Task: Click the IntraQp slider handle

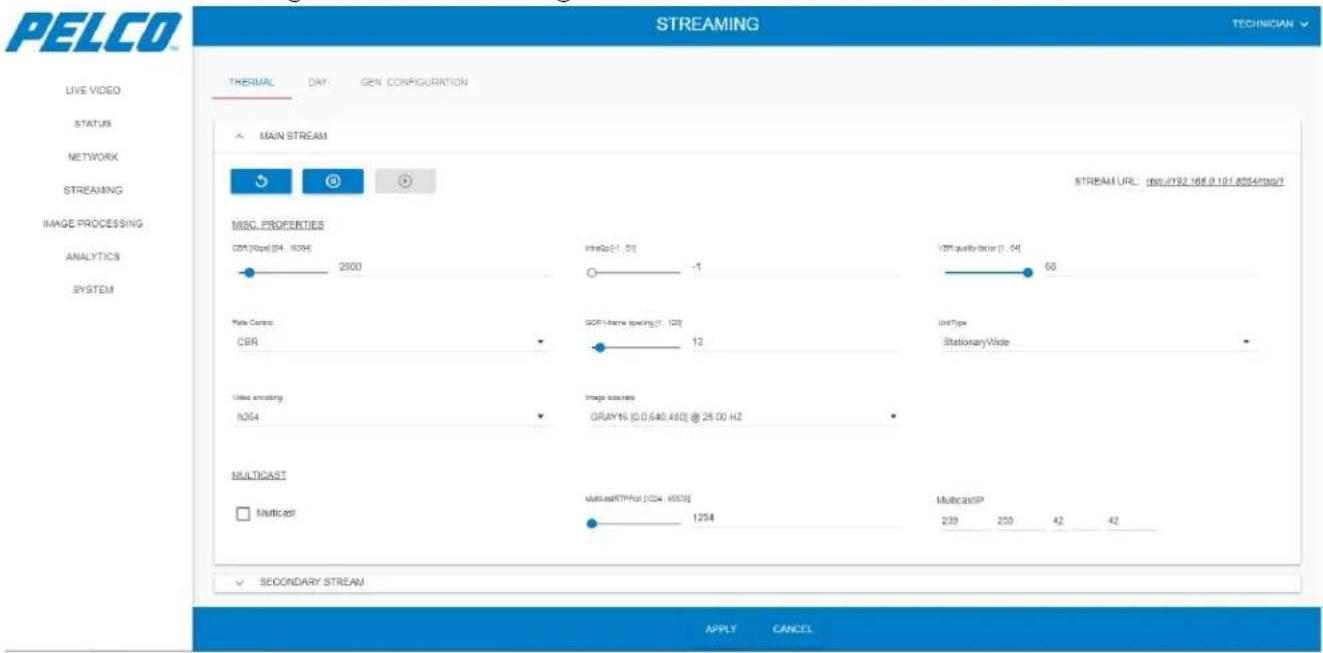Action: (591, 271)
